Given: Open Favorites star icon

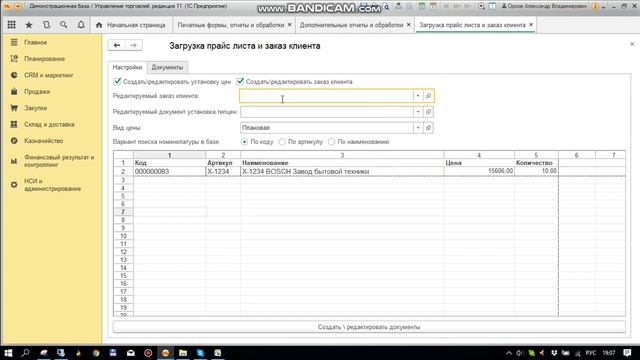Looking at the screenshot, I should pyautogui.click(x=29, y=25).
